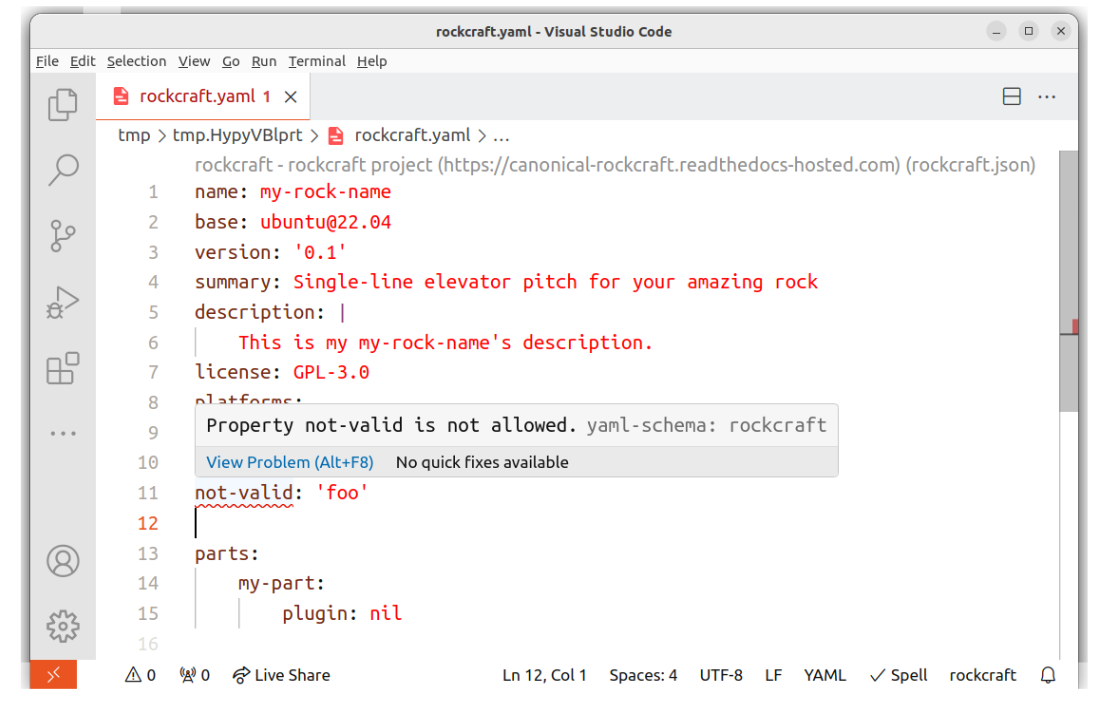Open the Terminal menu
The image size is (1104, 709).
coord(317,61)
